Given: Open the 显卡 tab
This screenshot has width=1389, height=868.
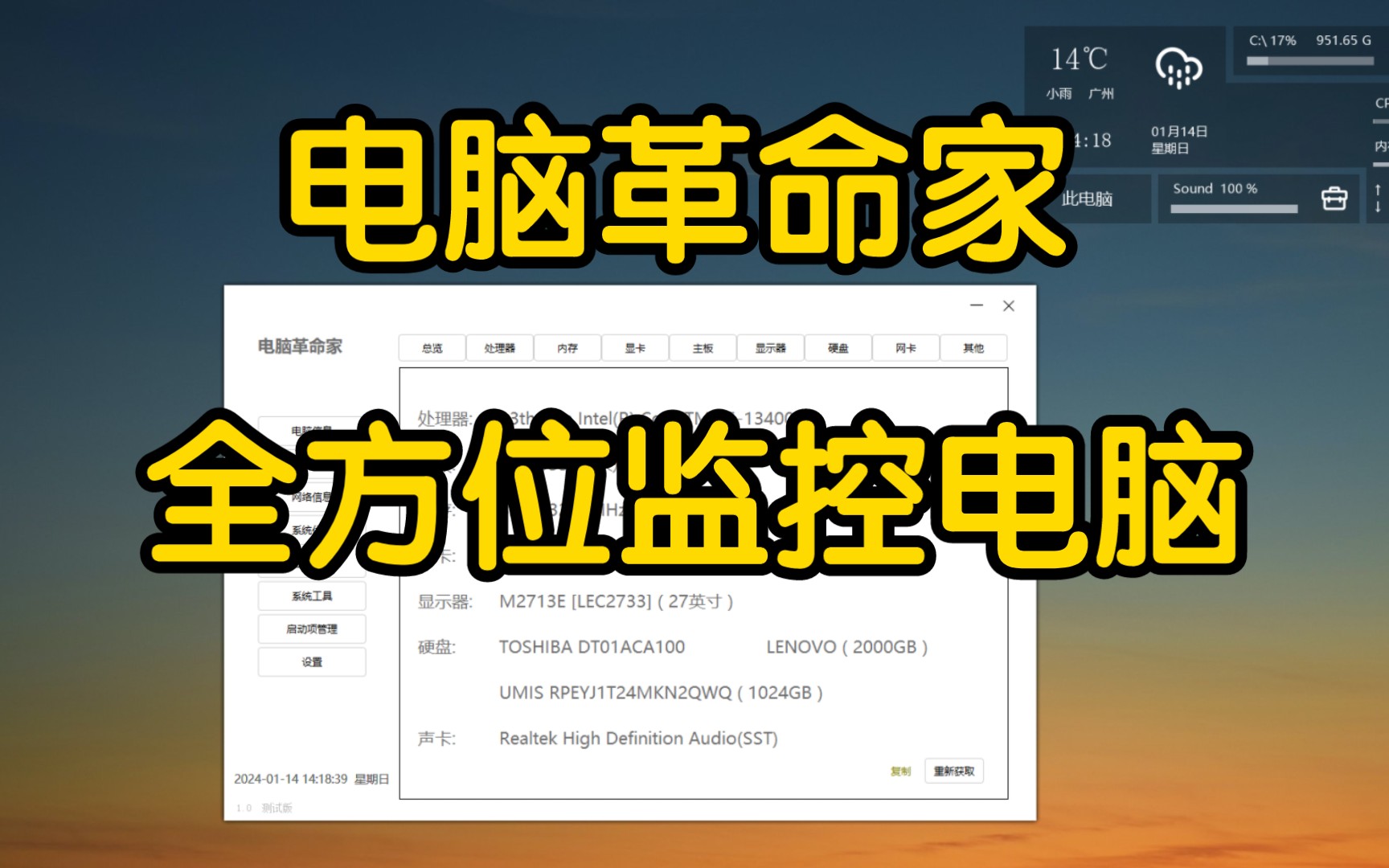Looking at the screenshot, I should [635, 348].
